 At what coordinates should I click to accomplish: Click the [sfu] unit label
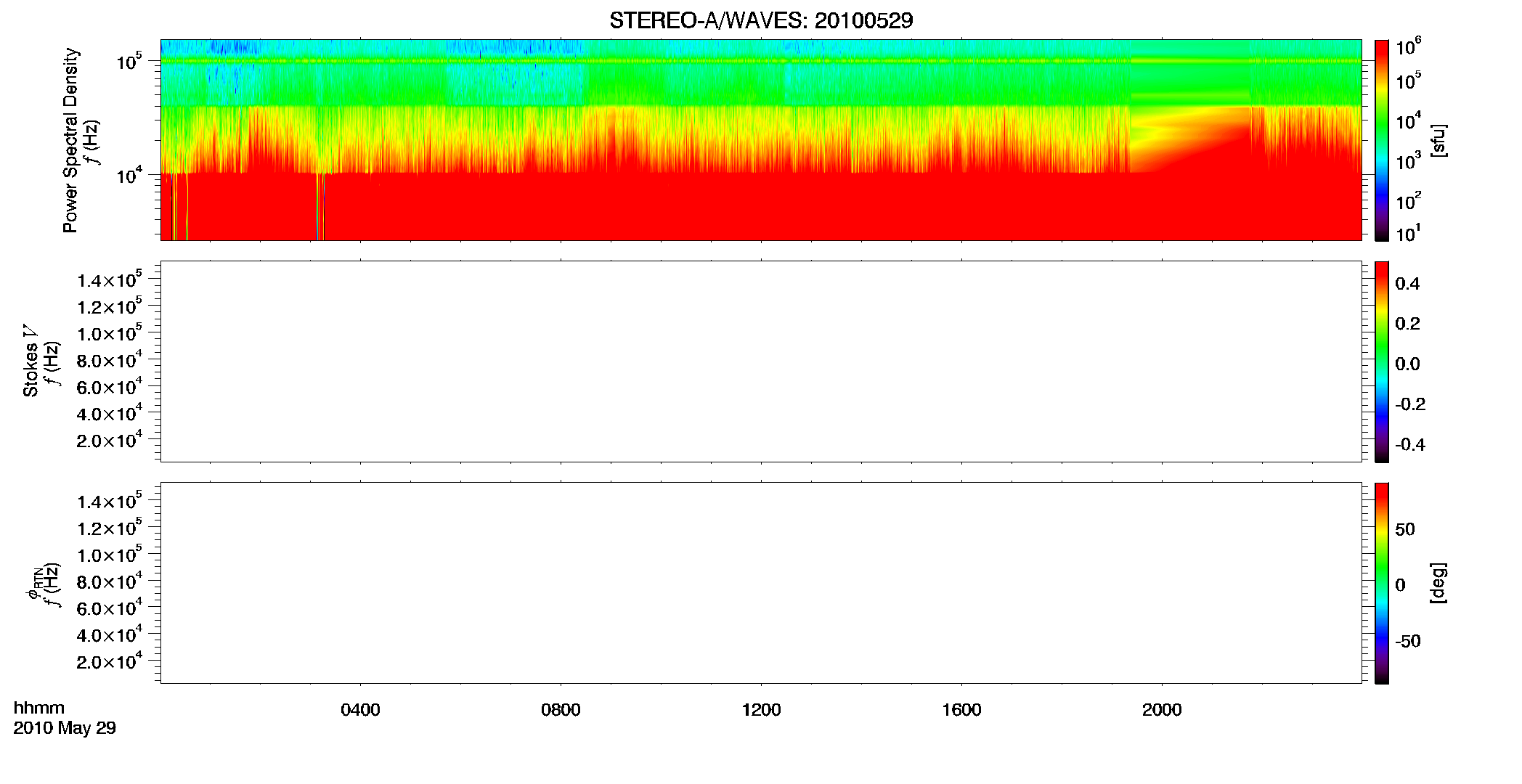[x=1438, y=140]
